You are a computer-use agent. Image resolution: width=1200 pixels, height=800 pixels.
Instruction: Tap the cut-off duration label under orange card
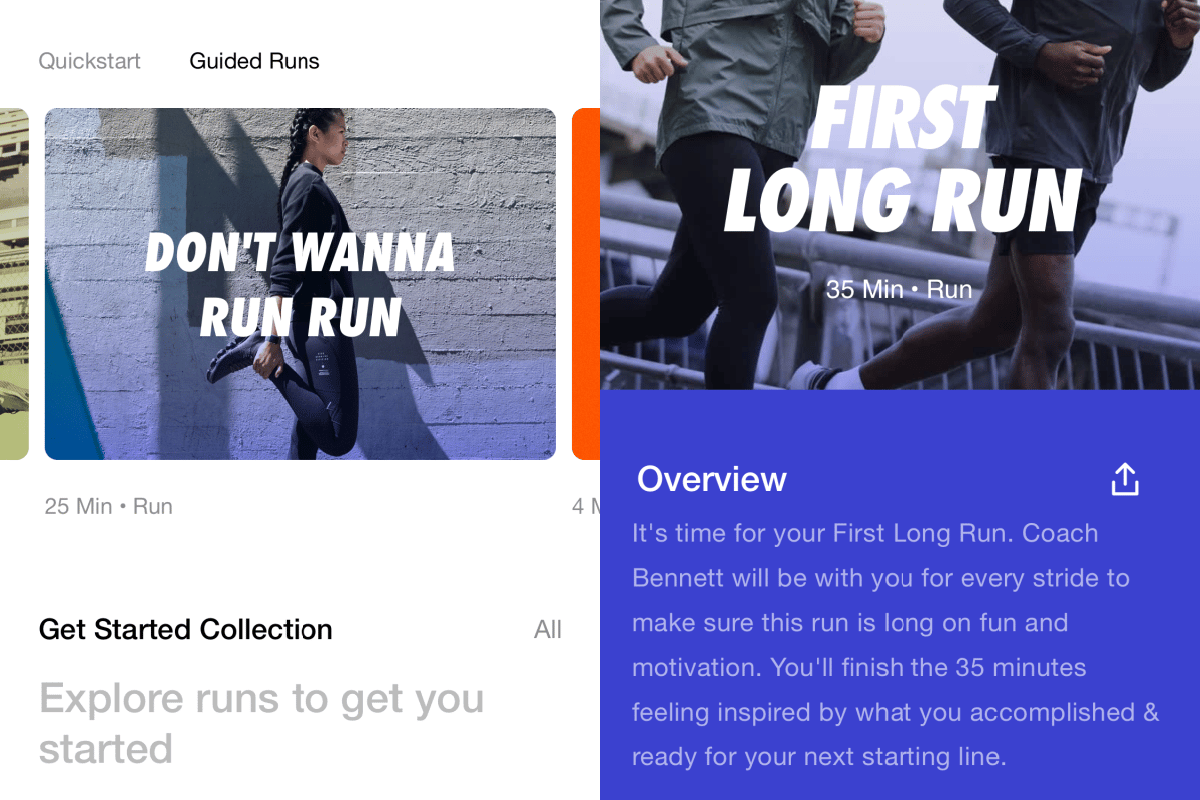(x=586, y=506)
